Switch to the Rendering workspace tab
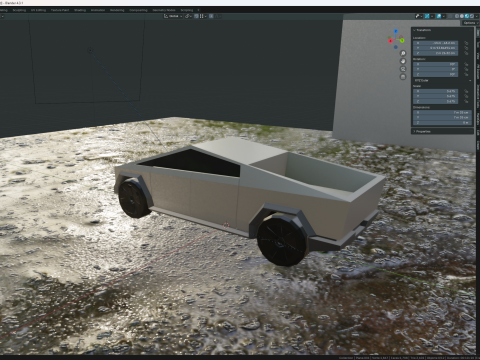Viewport: 480px width, 360px height. [x=117, y=10]
